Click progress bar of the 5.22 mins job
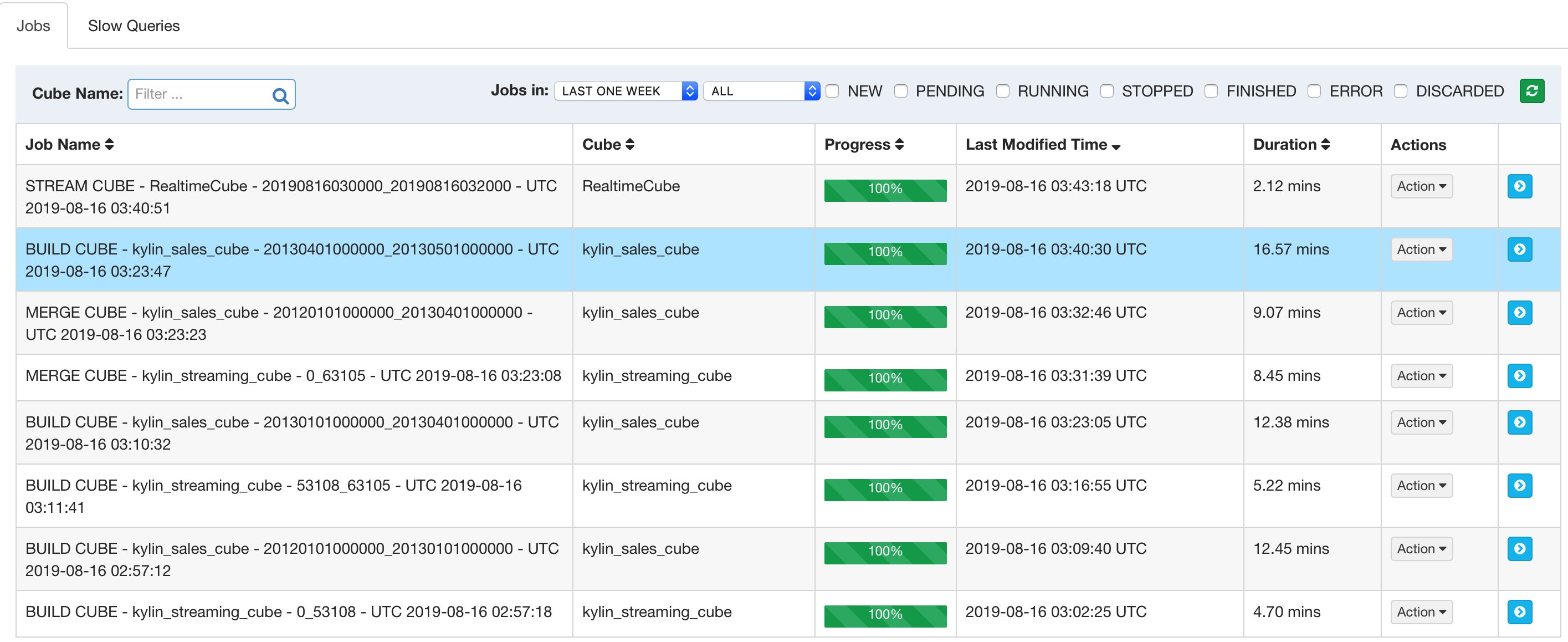The height and width of the screenshot is (642, 1568). click(x=884, y=488)
